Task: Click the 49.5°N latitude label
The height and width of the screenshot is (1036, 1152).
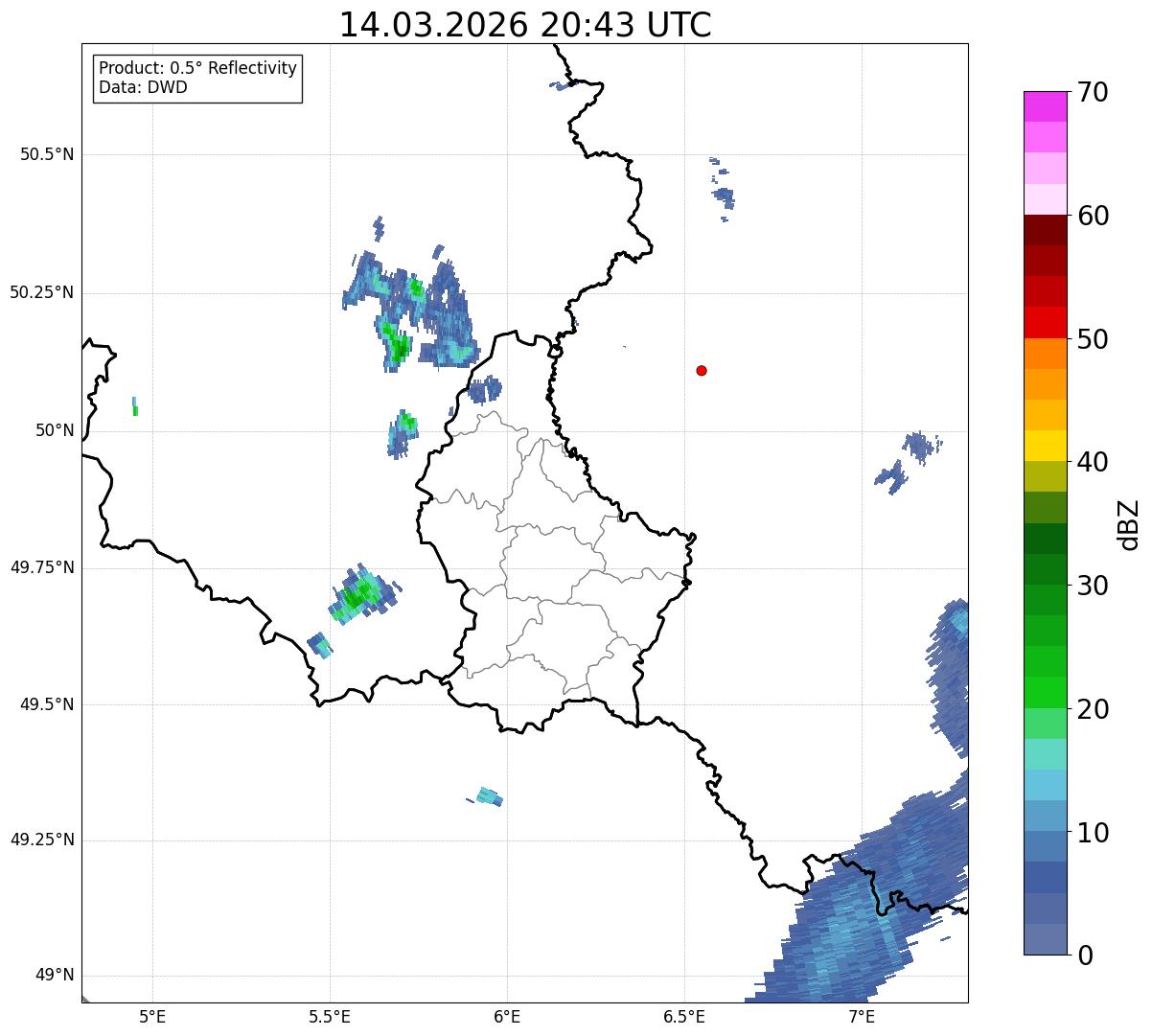Action: [46, 704]
